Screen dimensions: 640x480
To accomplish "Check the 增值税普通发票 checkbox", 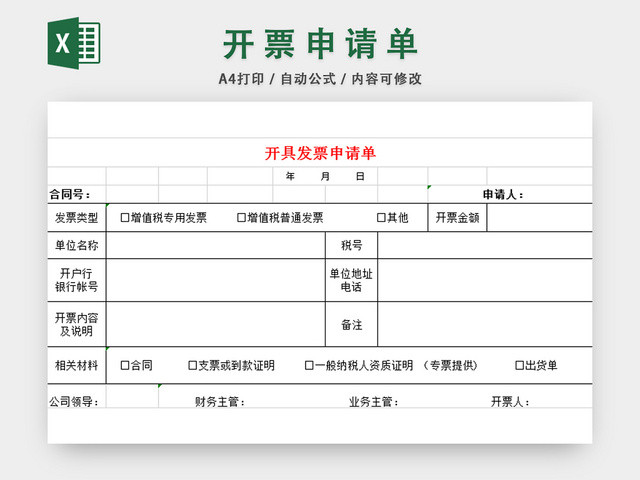I will tap(241, 218).
